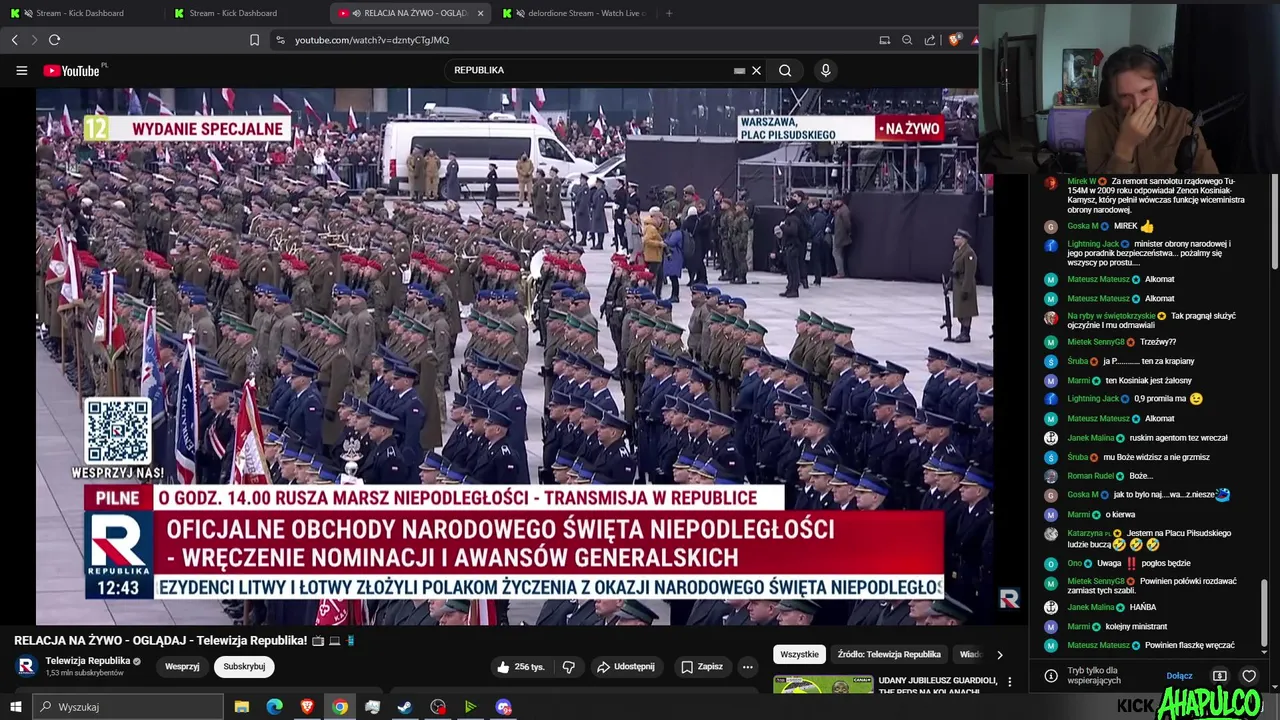This screenshot has width=1280, height=720.
Task: Open Brave browser from the taskbar
Action: pyautogui.click(x=307, y=707)
